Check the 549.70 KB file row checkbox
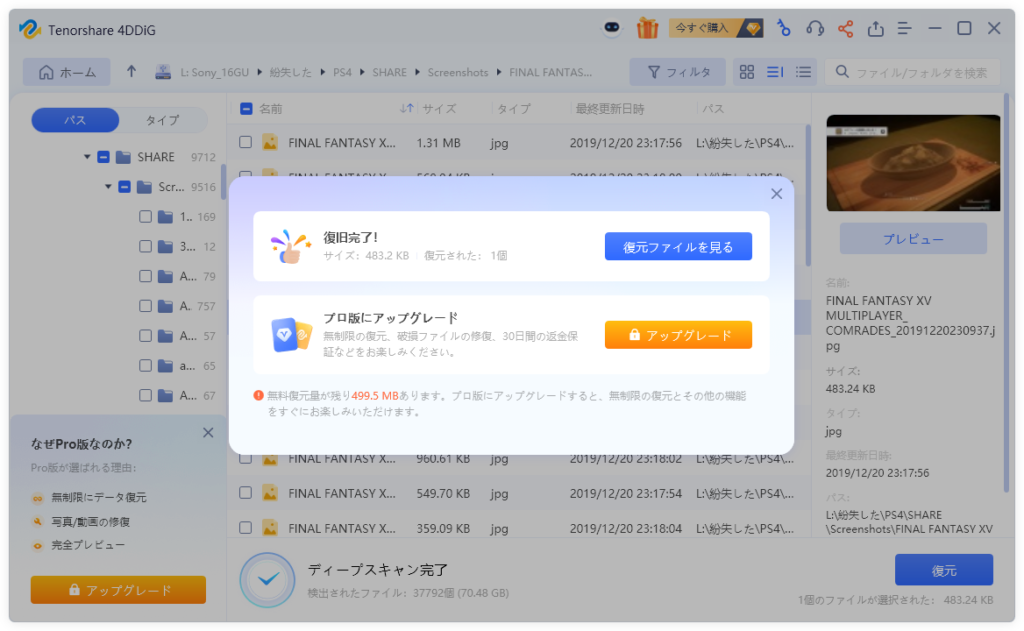The image size is (1024, 631). tap(246, 493)
